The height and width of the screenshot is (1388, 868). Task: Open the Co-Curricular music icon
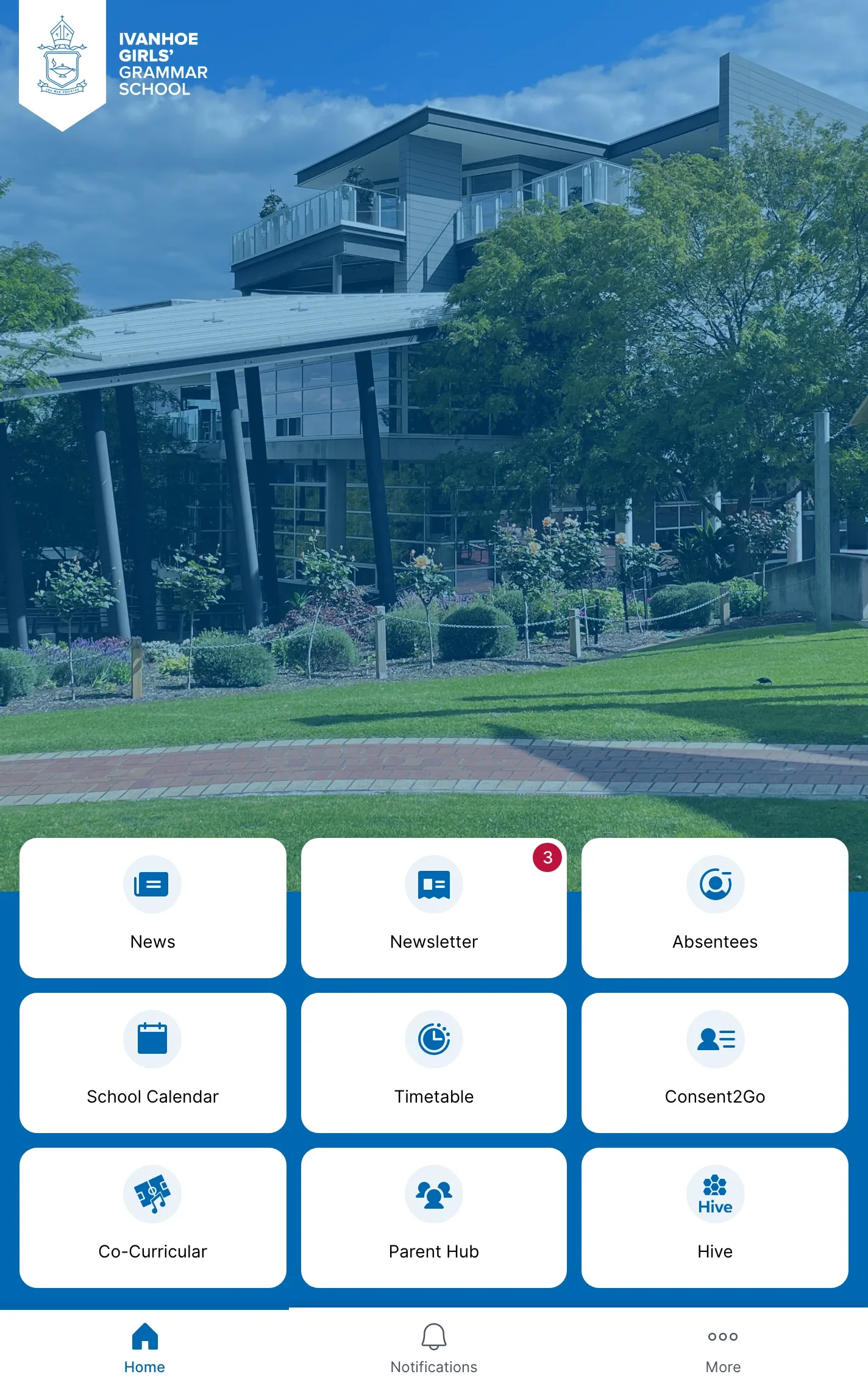coord(152,1194)
